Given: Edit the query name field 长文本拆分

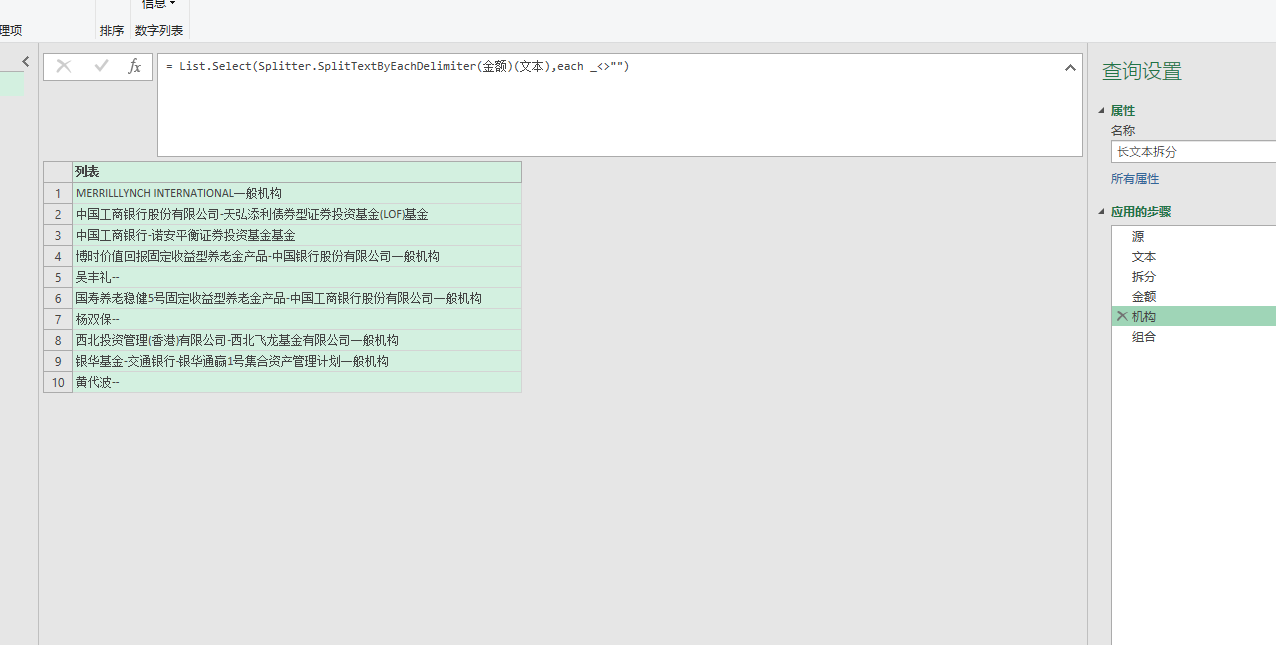Looking at the screenshot, I should (1193, 152).
